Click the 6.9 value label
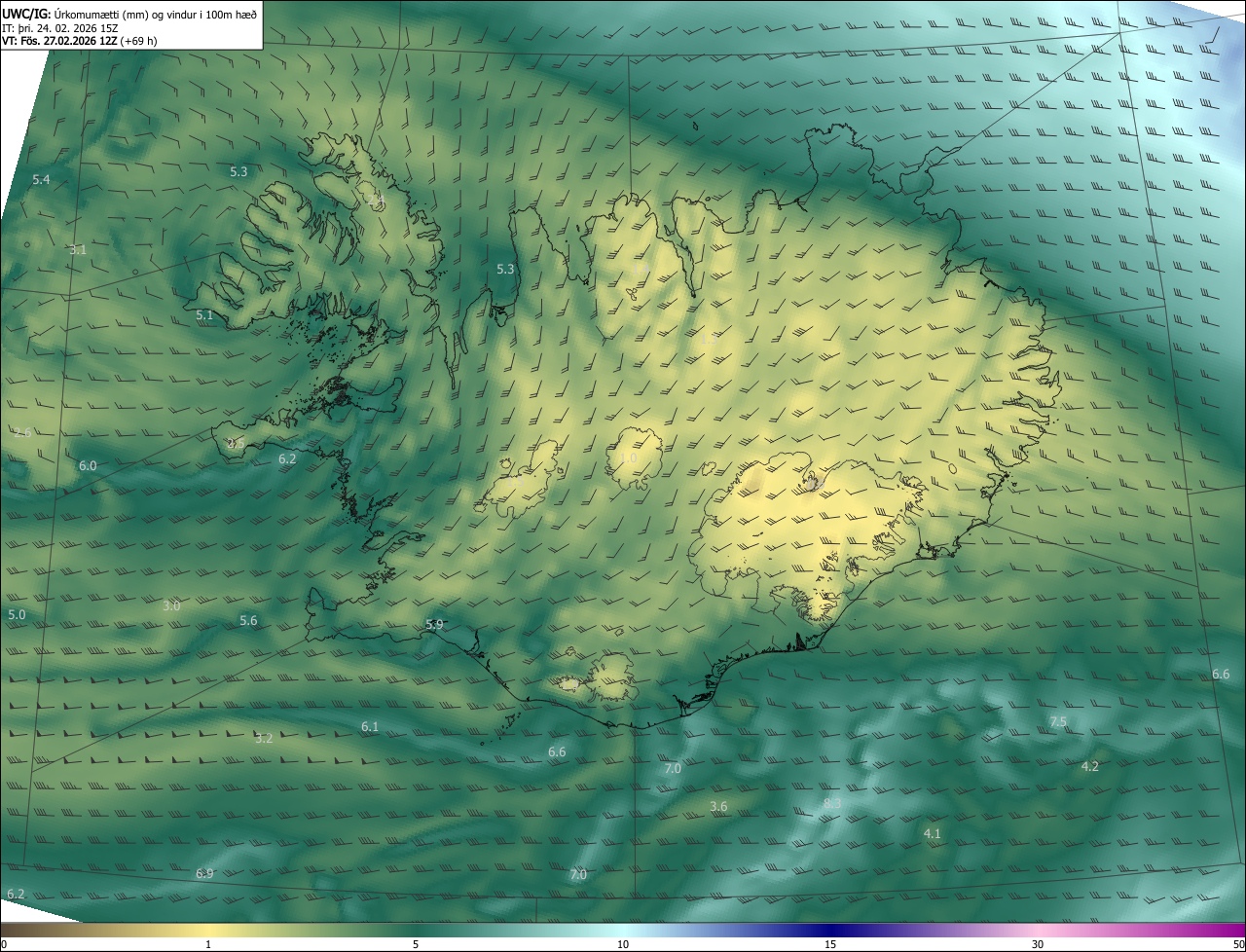The image size is (1246, 952). click(x=204, y=874)
